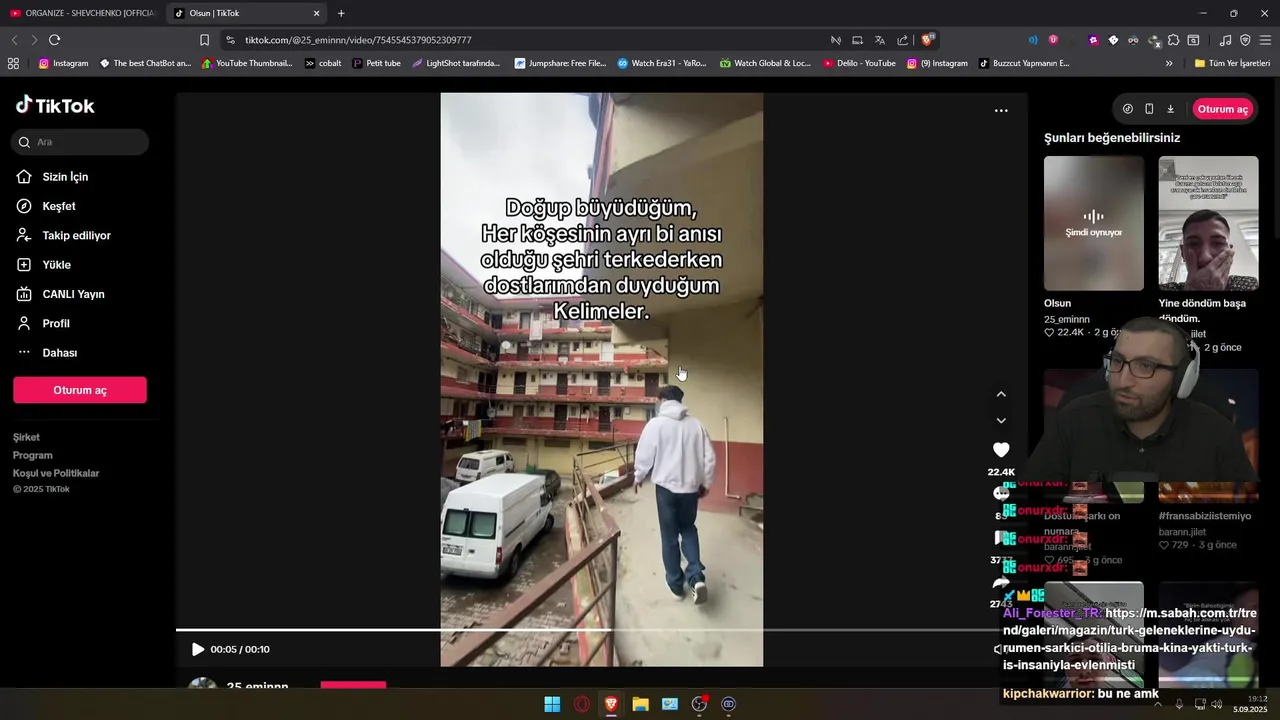Open the Brave VPN shield icon
The image size is (1280, 720).
1245,40
